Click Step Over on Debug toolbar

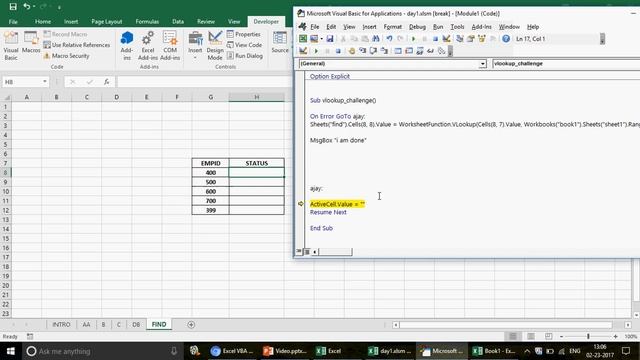[373, 51]
